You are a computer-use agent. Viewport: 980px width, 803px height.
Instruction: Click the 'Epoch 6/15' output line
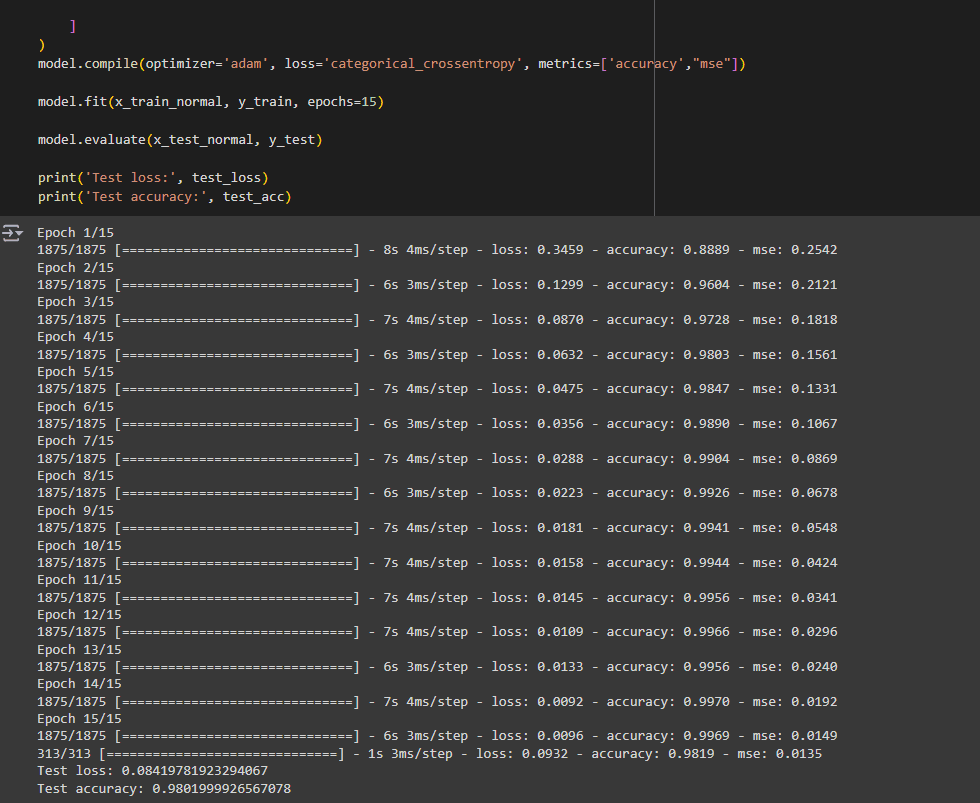tap(76, 407)
